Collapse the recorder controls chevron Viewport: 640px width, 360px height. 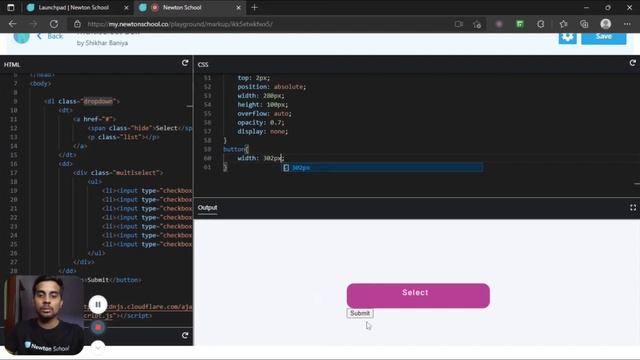click(x=98, y=347)
